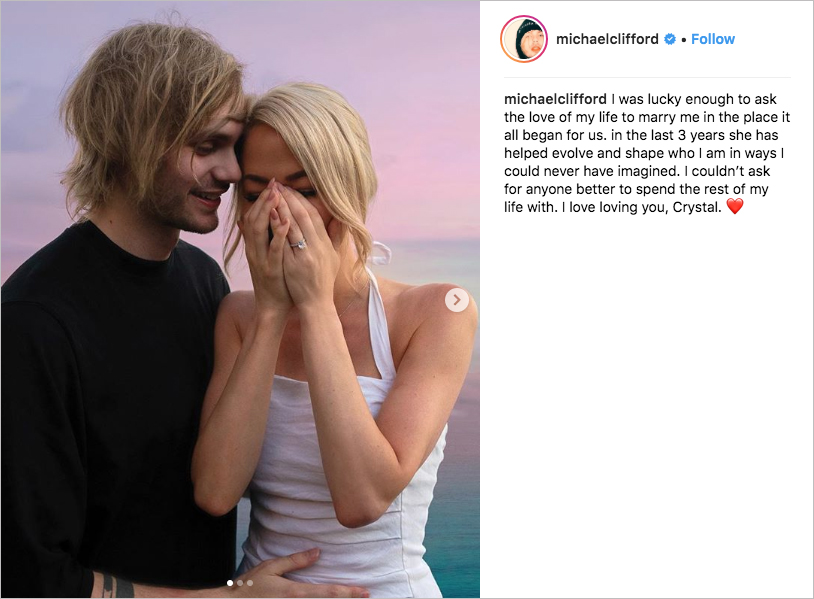Select the first carousel indicator dot

[x=230, y=583]
